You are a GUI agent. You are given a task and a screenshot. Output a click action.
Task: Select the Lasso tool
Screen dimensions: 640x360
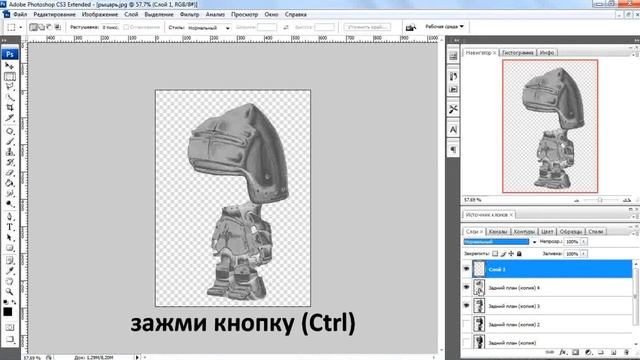9,87
